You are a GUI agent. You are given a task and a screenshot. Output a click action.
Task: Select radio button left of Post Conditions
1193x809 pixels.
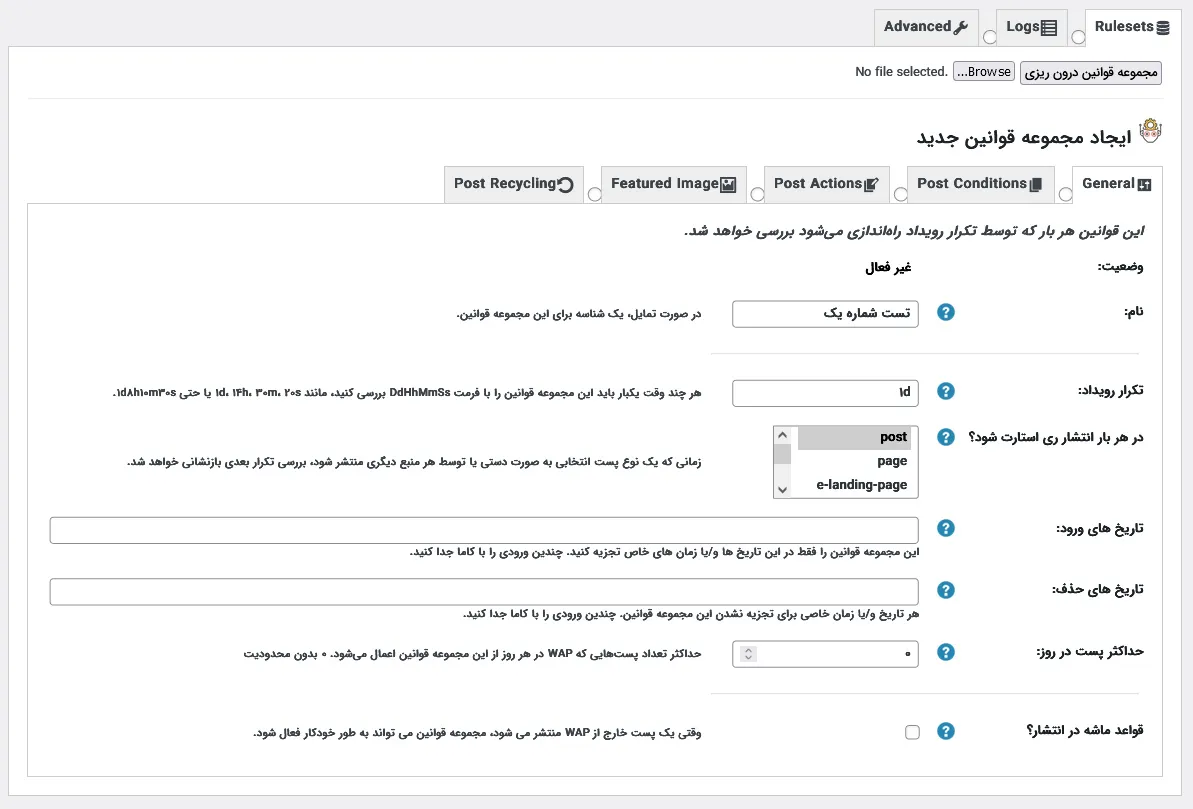tap(900, 194)
